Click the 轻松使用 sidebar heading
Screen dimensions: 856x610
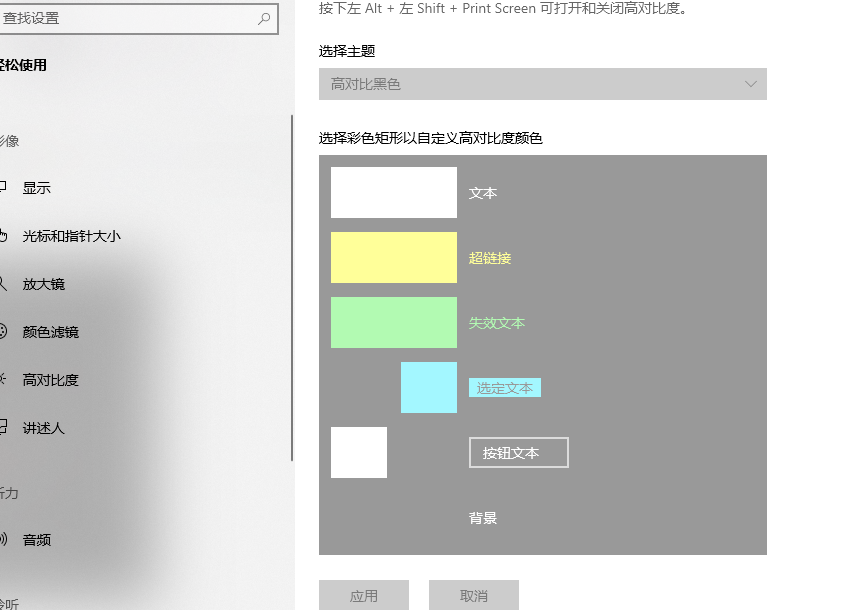(23, 66)
